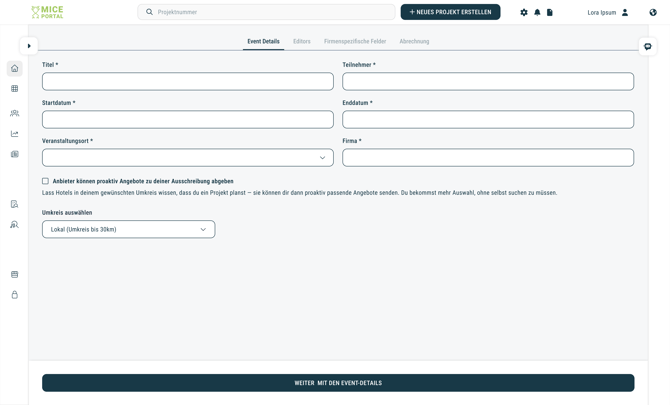Click the document icon in header

click(x=550, y=12)
